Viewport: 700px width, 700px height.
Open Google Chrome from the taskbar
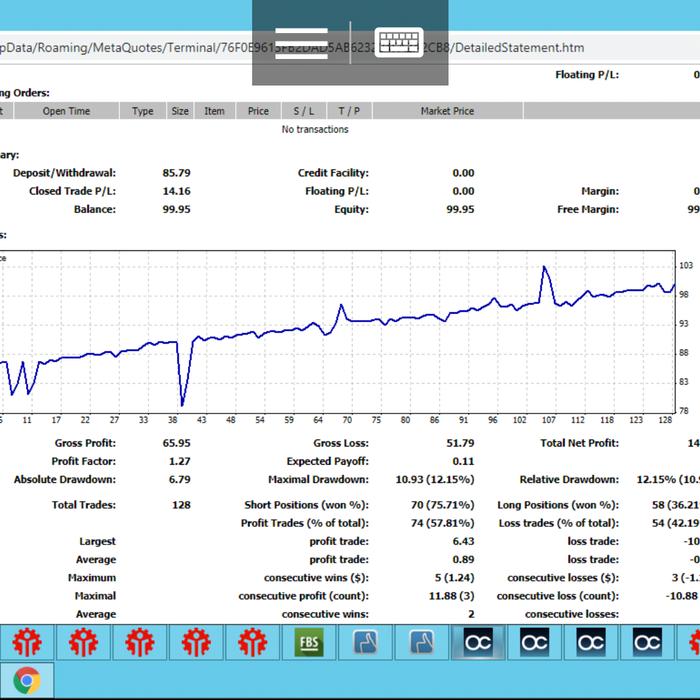(x=27, y=682)
